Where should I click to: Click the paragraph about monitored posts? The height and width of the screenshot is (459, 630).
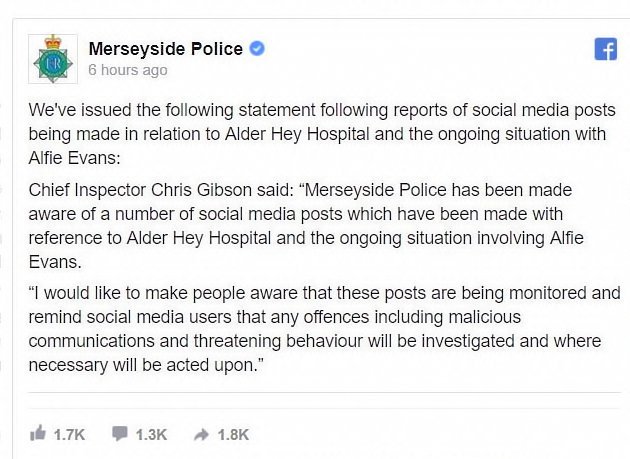(324, 329)
